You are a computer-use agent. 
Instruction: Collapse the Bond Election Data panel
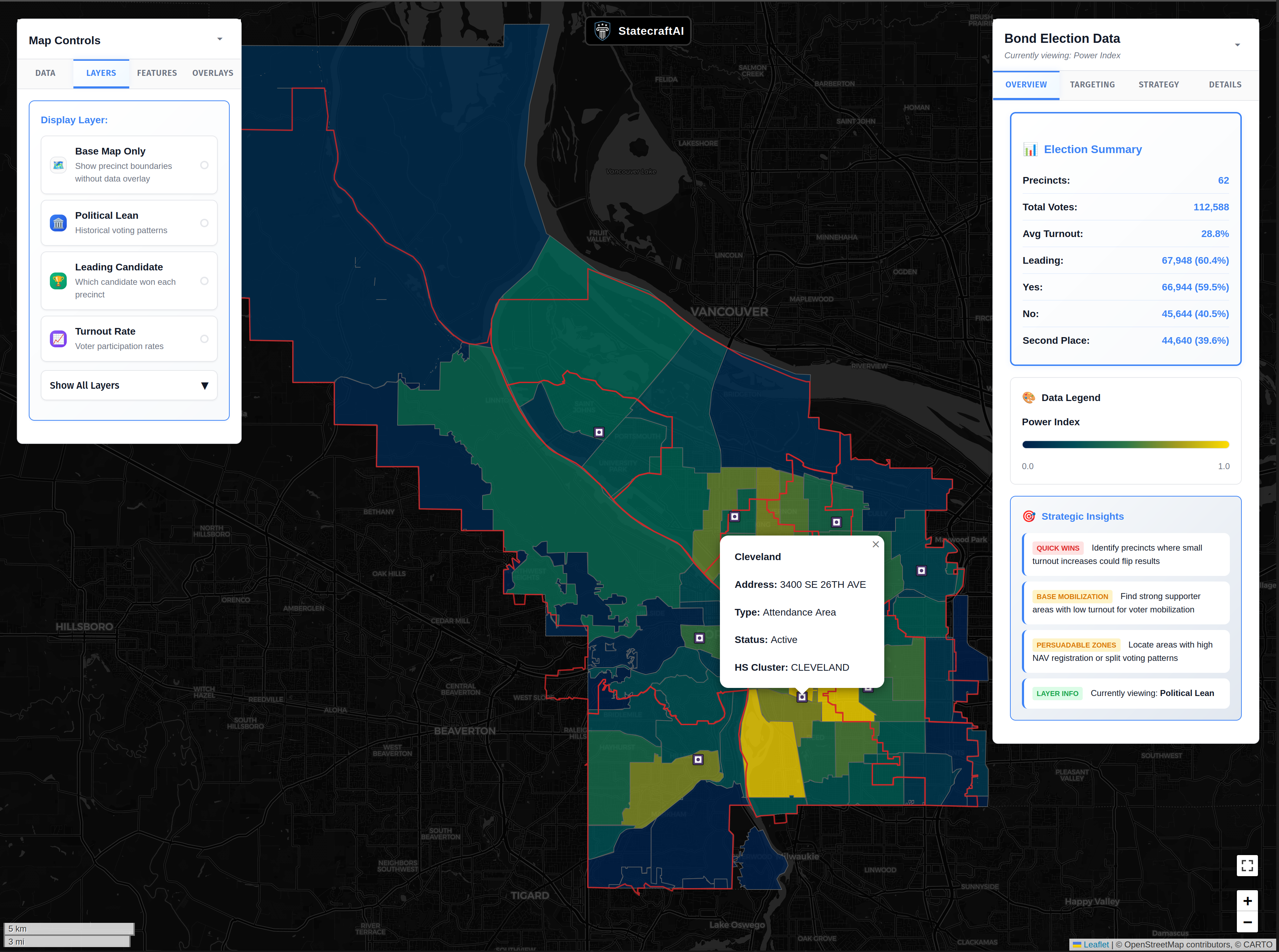pos(1238,44)
